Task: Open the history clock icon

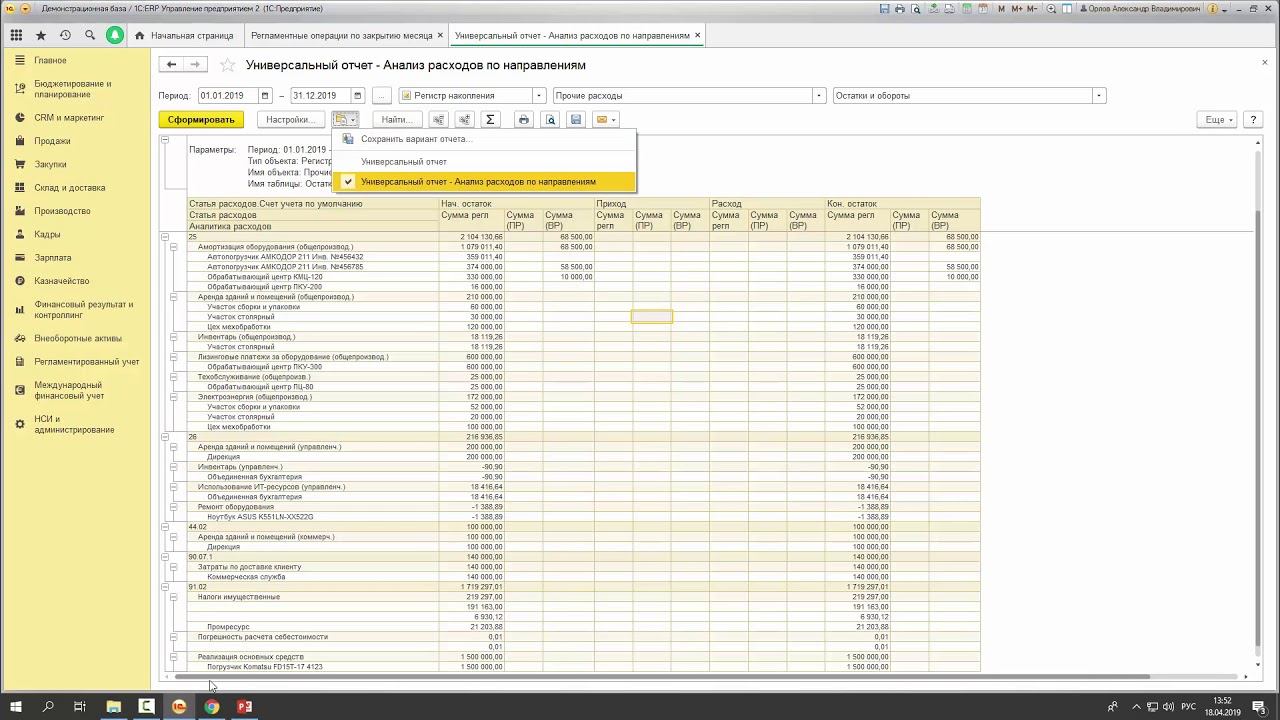Action: tap(65, 35)
